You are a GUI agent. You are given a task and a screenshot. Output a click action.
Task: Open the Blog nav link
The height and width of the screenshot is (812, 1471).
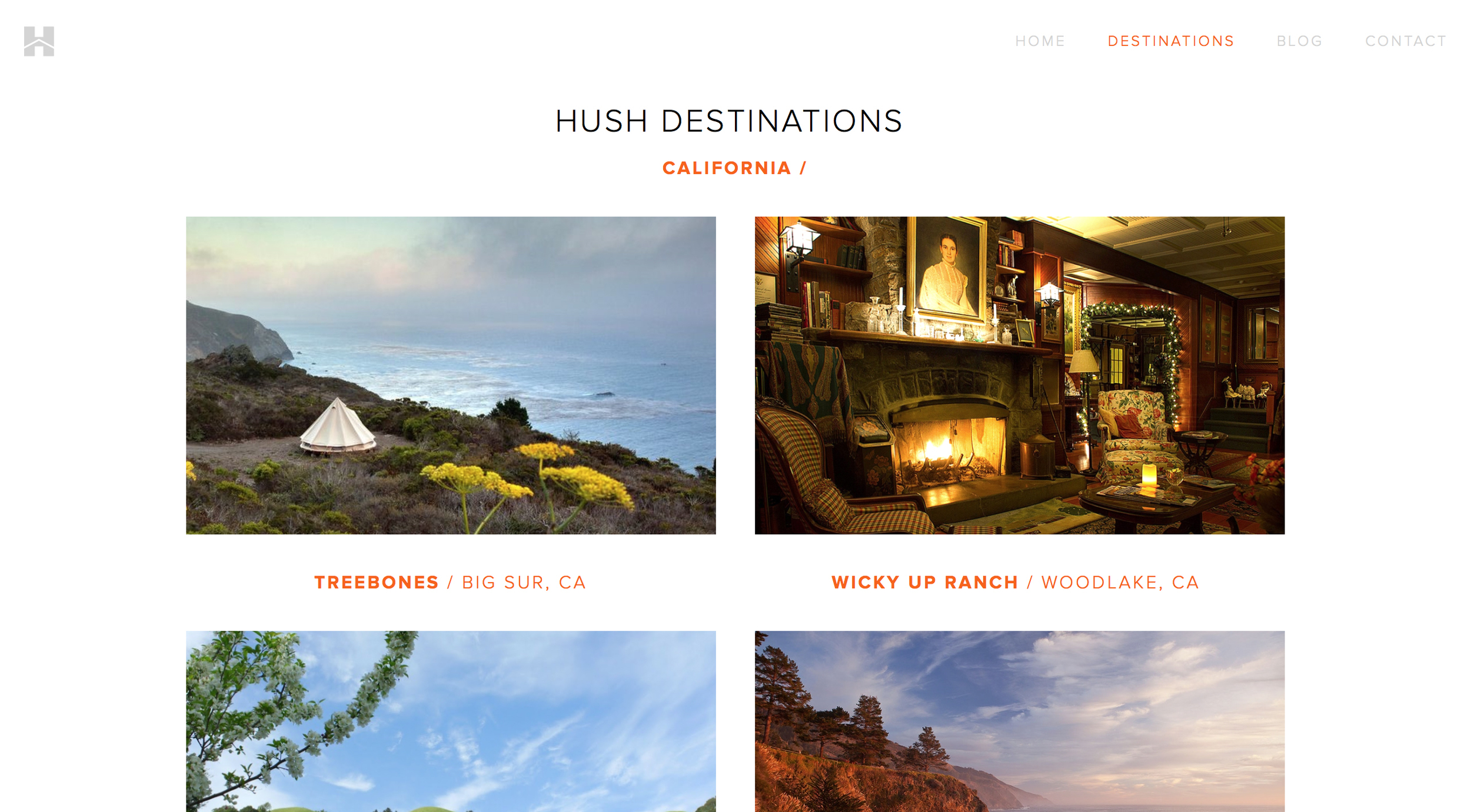pos(1299,41)
